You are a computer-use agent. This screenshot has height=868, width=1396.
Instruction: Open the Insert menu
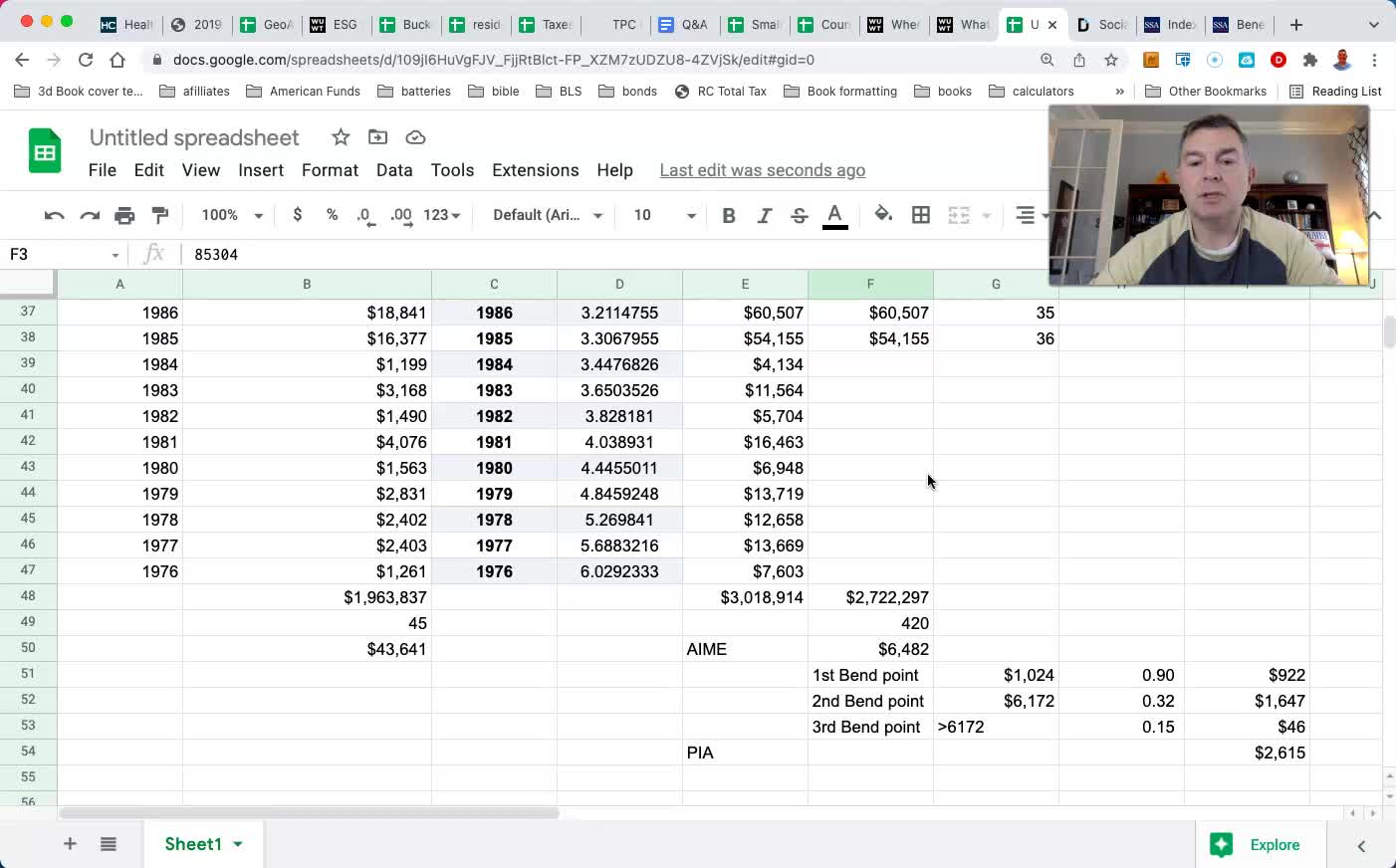click(261, 170)
